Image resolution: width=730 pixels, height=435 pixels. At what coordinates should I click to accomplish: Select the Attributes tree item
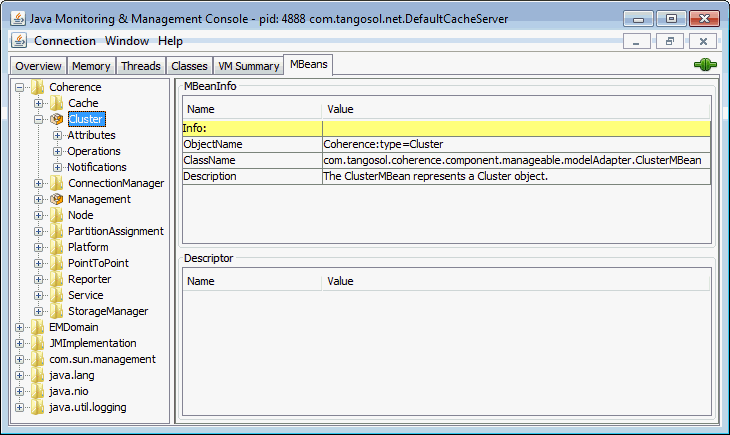click(91, 135)
